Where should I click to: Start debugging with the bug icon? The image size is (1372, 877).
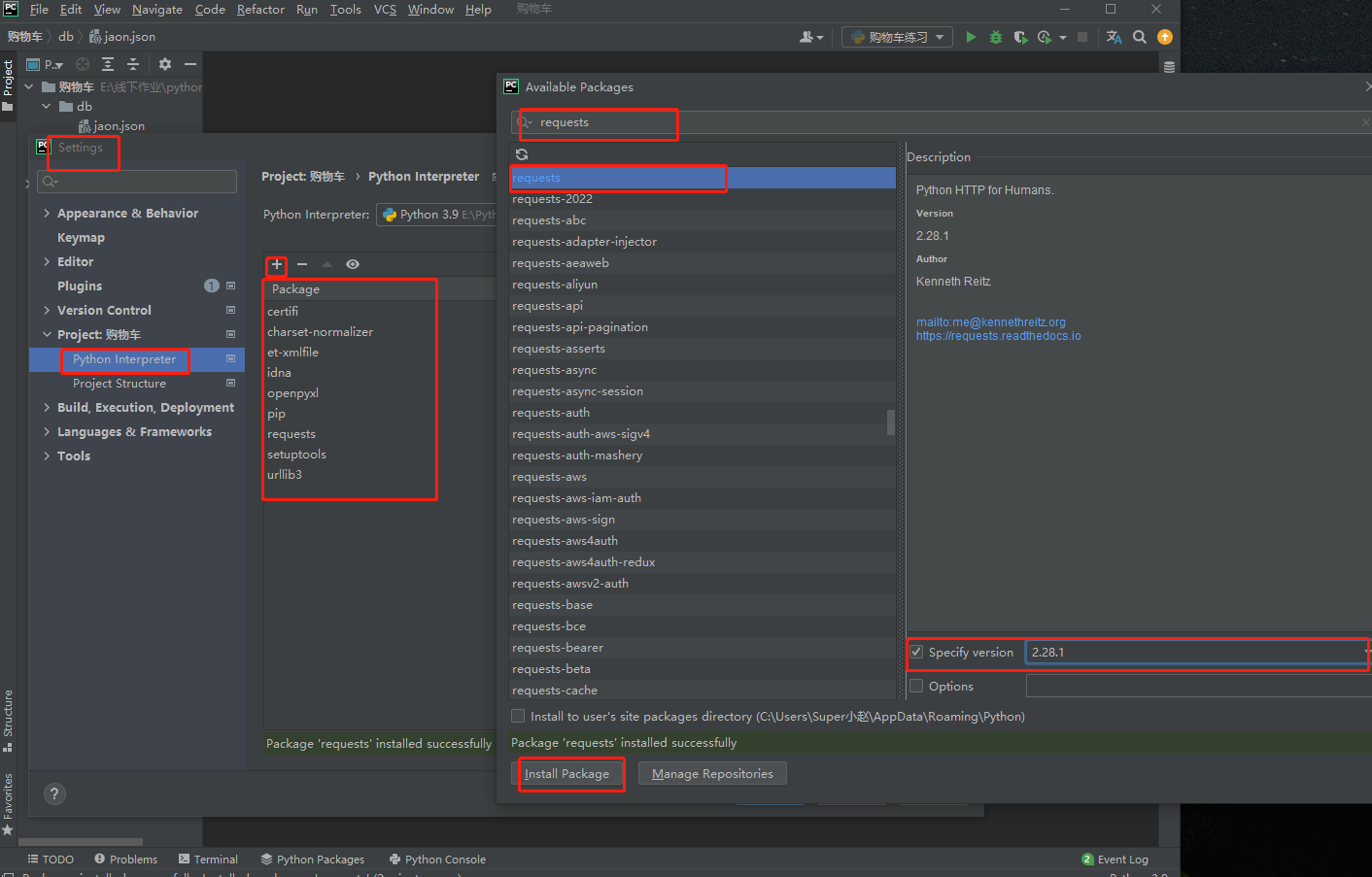pyautogui.click(x=995, y=37)
